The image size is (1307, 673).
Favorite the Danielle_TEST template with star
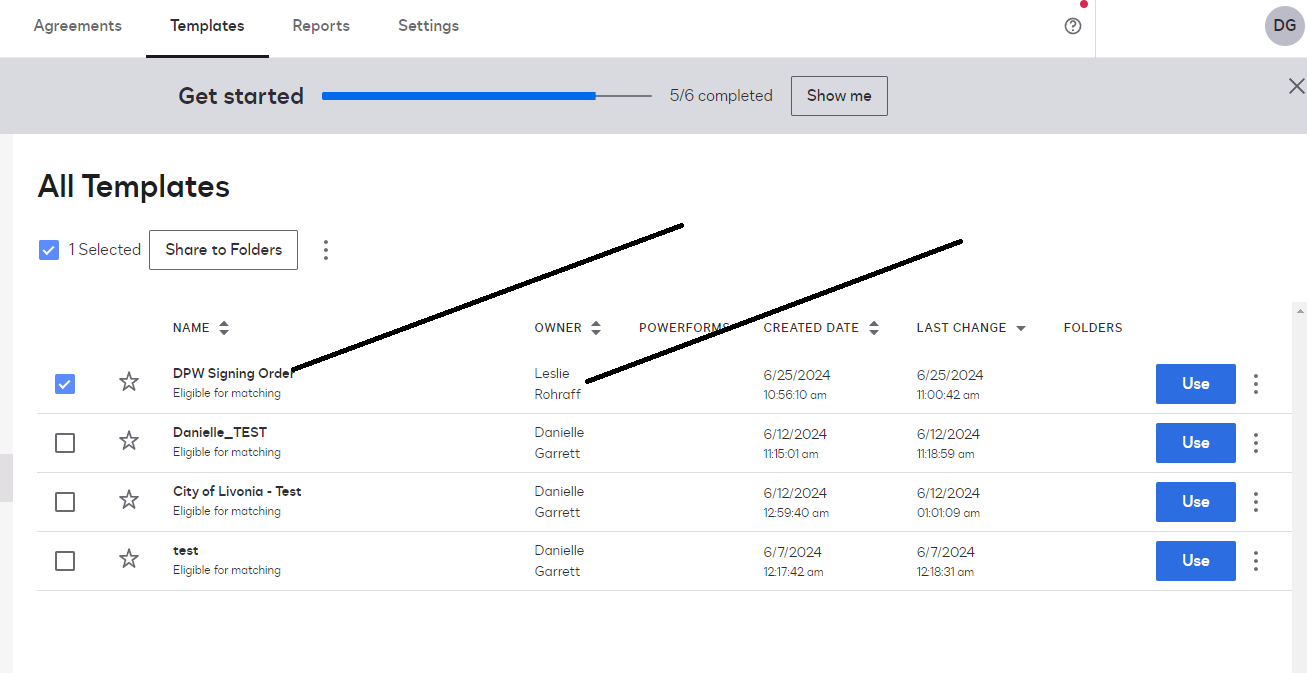(129, 441)
